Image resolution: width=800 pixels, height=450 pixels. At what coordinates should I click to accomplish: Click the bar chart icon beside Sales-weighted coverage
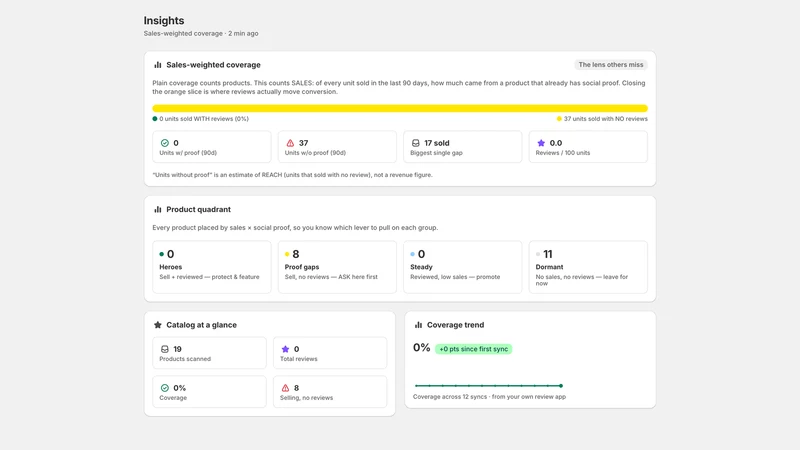[158, 65]
